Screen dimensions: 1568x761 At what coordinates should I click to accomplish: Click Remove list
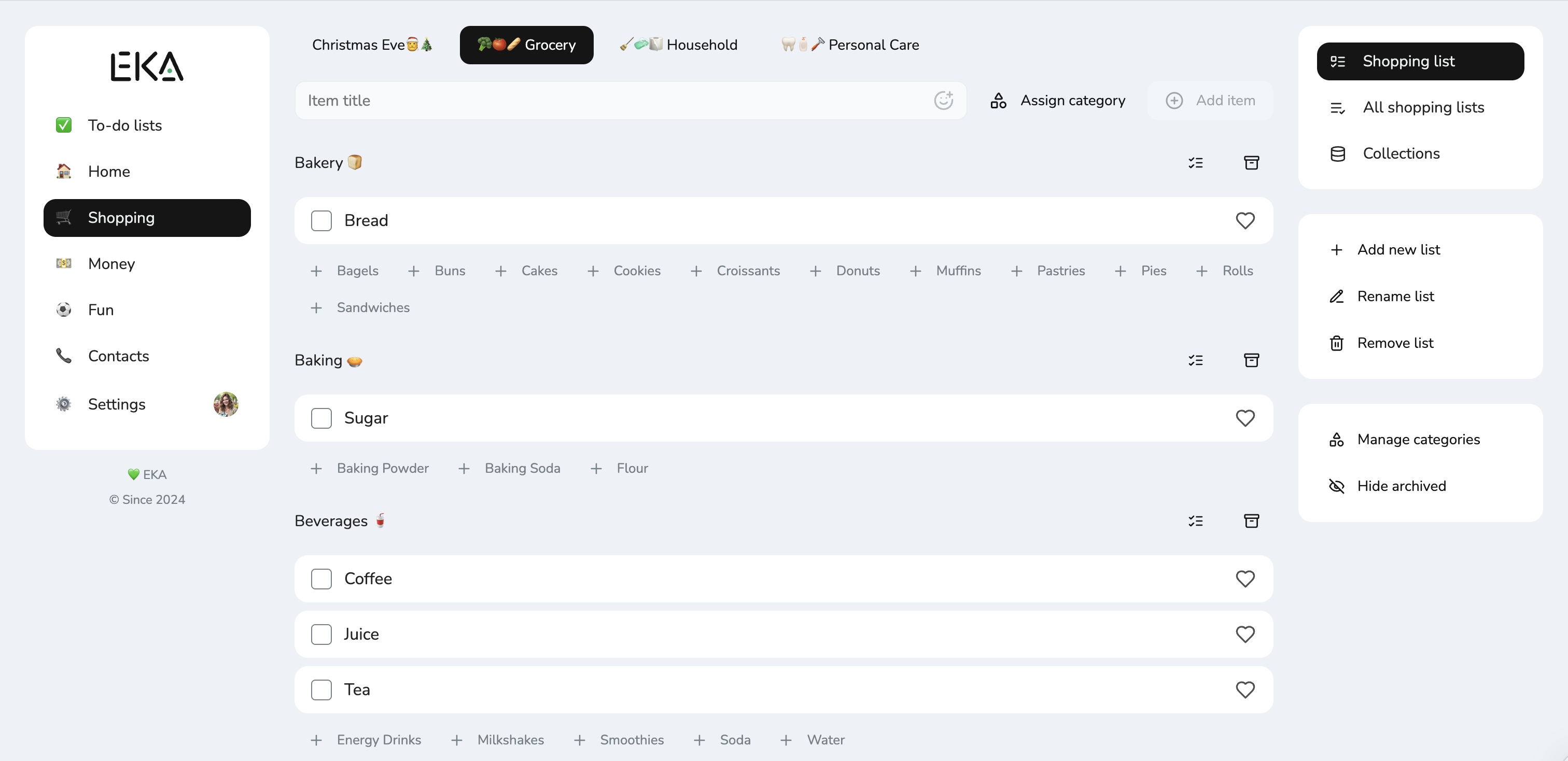[1382, 343]
